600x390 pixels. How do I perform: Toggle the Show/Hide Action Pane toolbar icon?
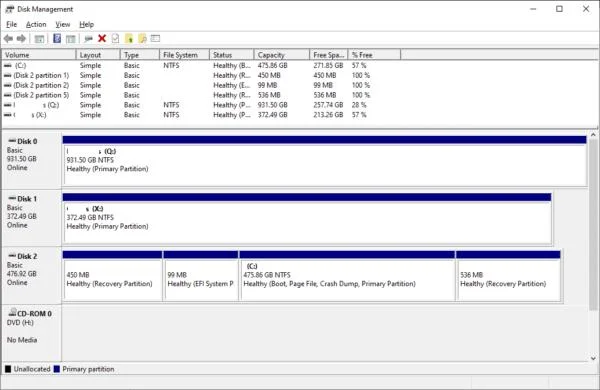[70, 39]
